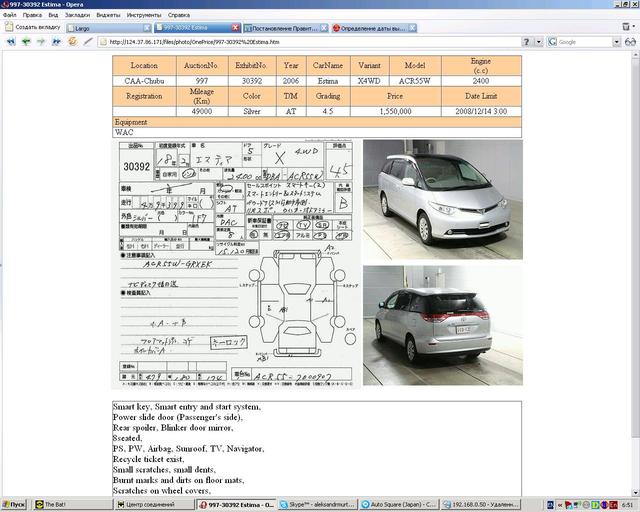640x512 pixels.
Task: Open the Файл menu
Action: click(x=9, y=15)
